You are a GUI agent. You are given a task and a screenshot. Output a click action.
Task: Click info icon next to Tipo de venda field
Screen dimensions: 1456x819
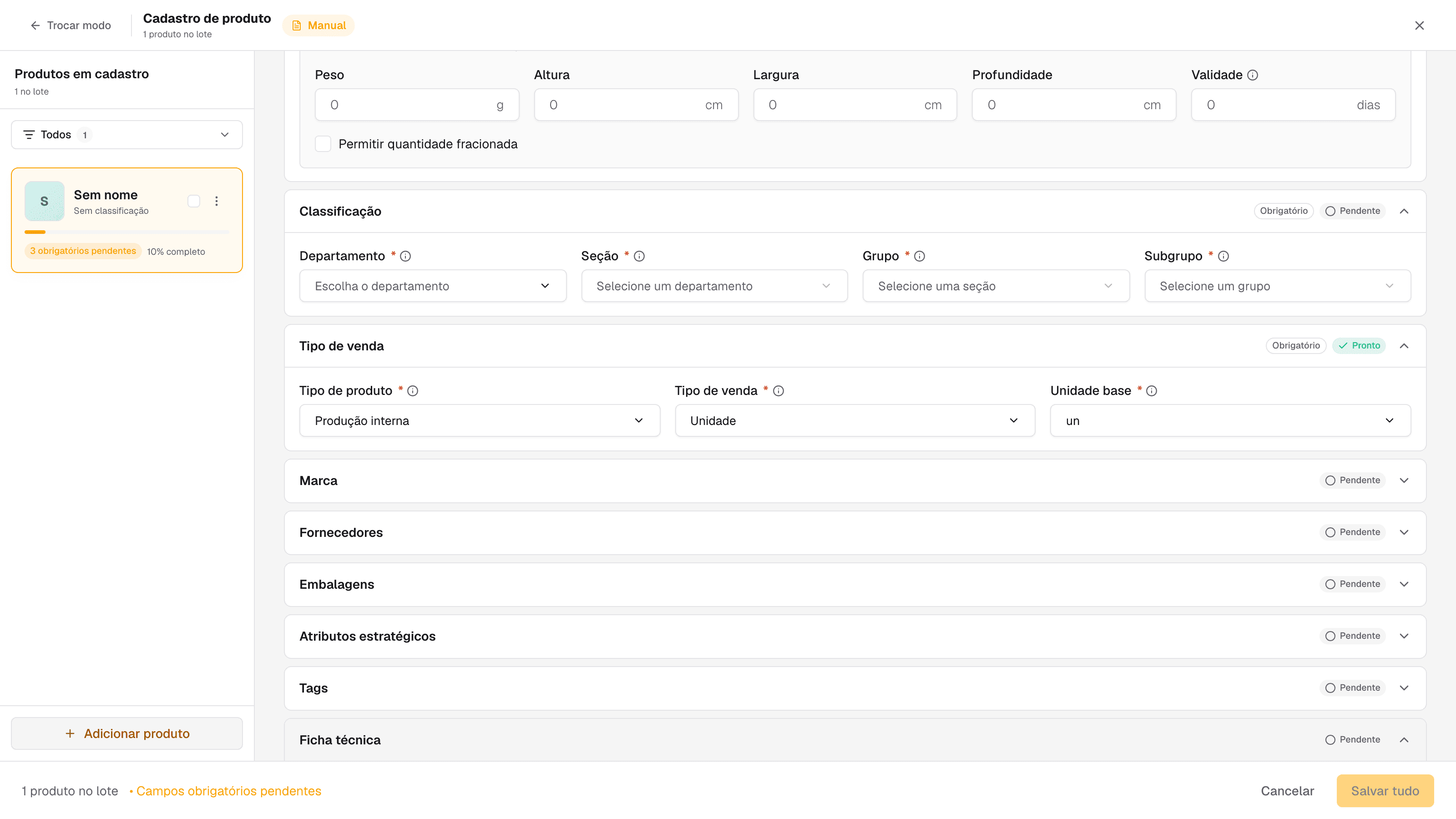[x=779, y=390]
